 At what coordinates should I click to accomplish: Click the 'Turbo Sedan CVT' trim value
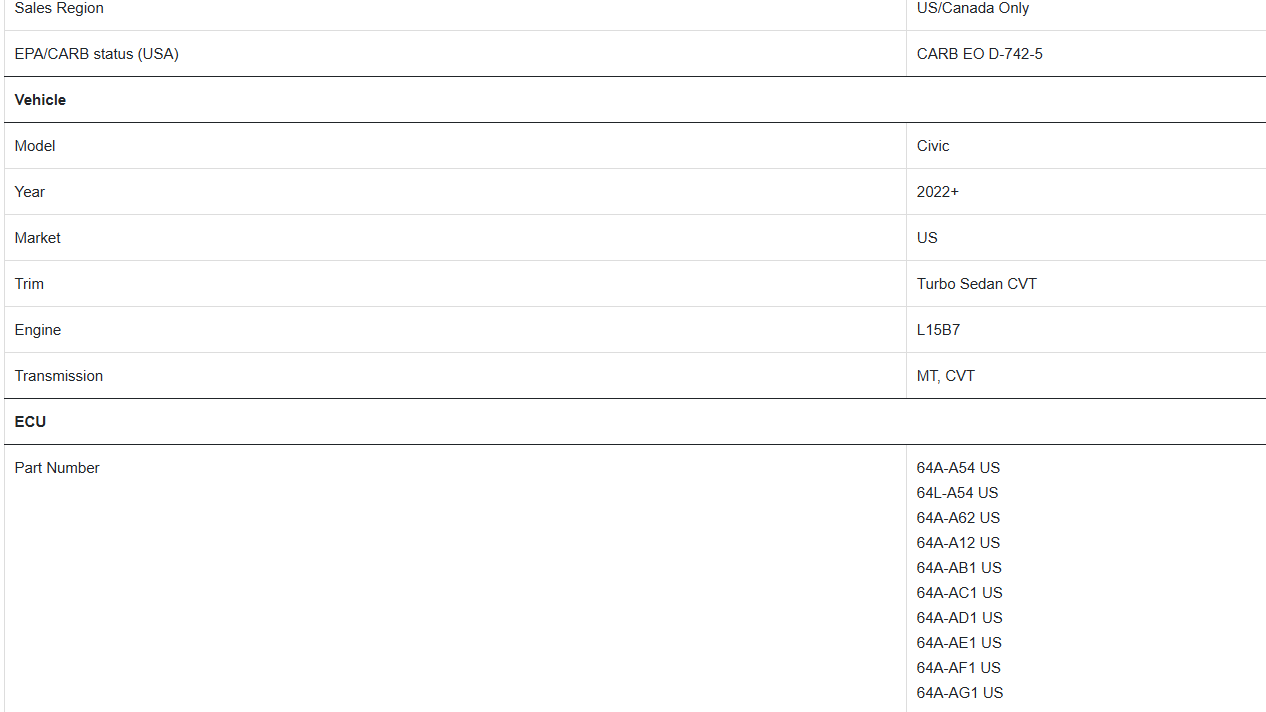pos(976,284)
